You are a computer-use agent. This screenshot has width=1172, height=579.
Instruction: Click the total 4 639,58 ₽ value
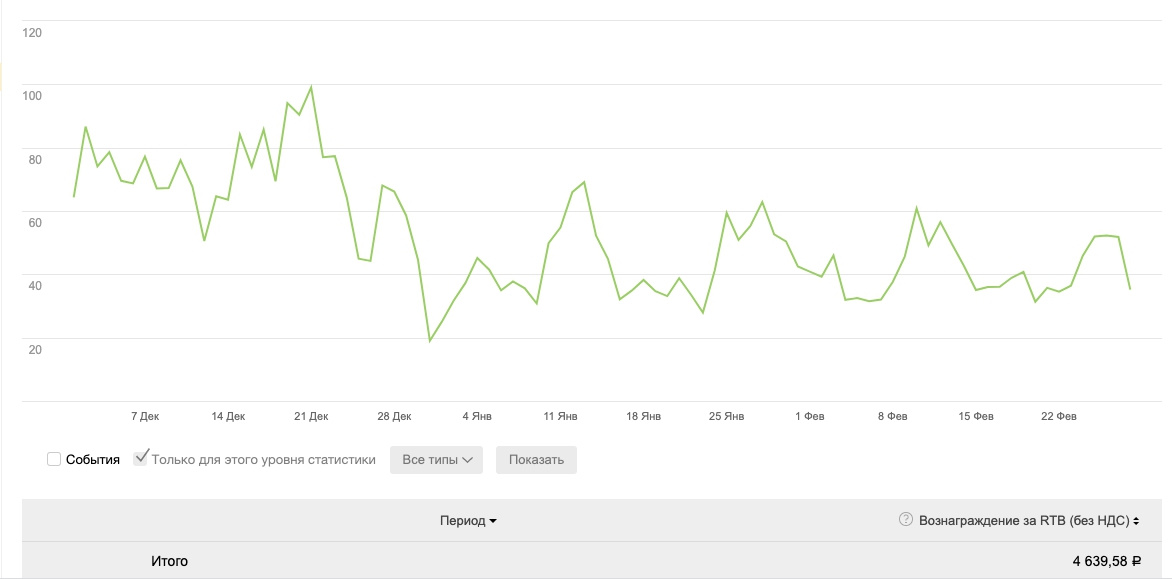[x=1106, y=561]
